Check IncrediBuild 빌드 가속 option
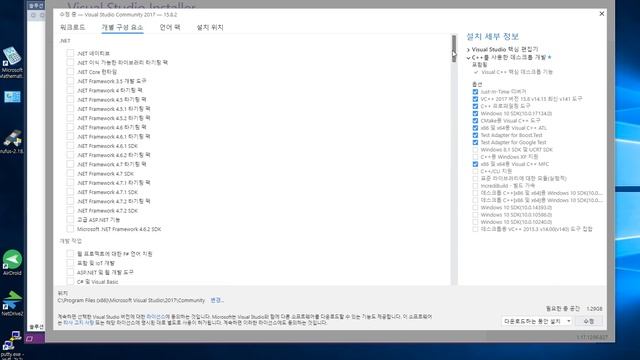Viewport: 640px width, 360px height. [475, 186]
